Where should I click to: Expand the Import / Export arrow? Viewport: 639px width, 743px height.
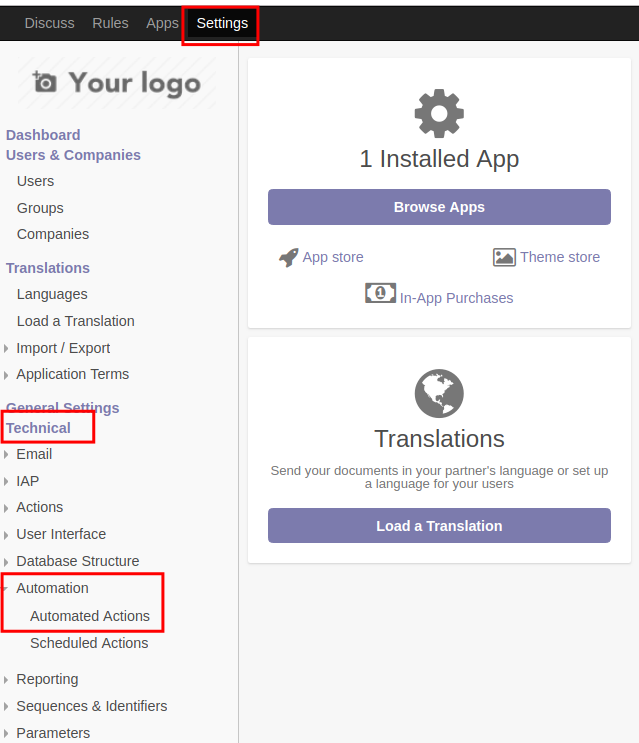point(6,349)
